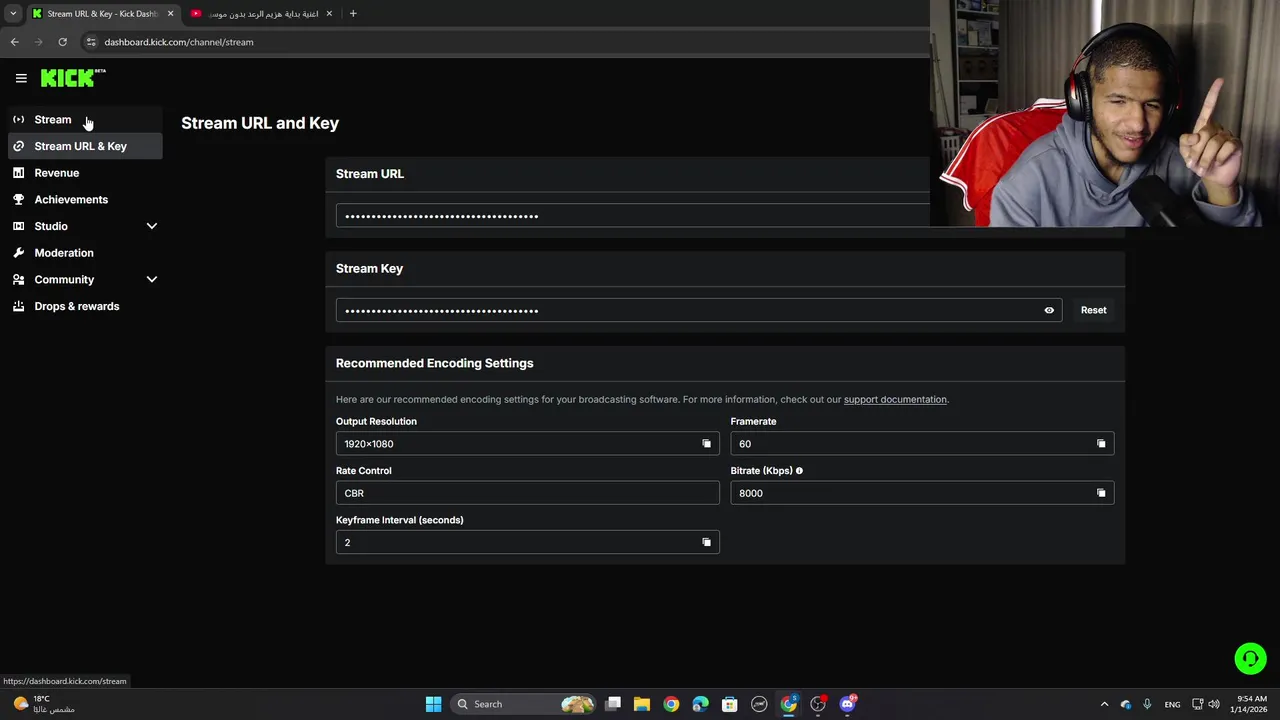Click the Rate Control CBR field
The width and height of the screenshot is (1280, 720).
528,493
